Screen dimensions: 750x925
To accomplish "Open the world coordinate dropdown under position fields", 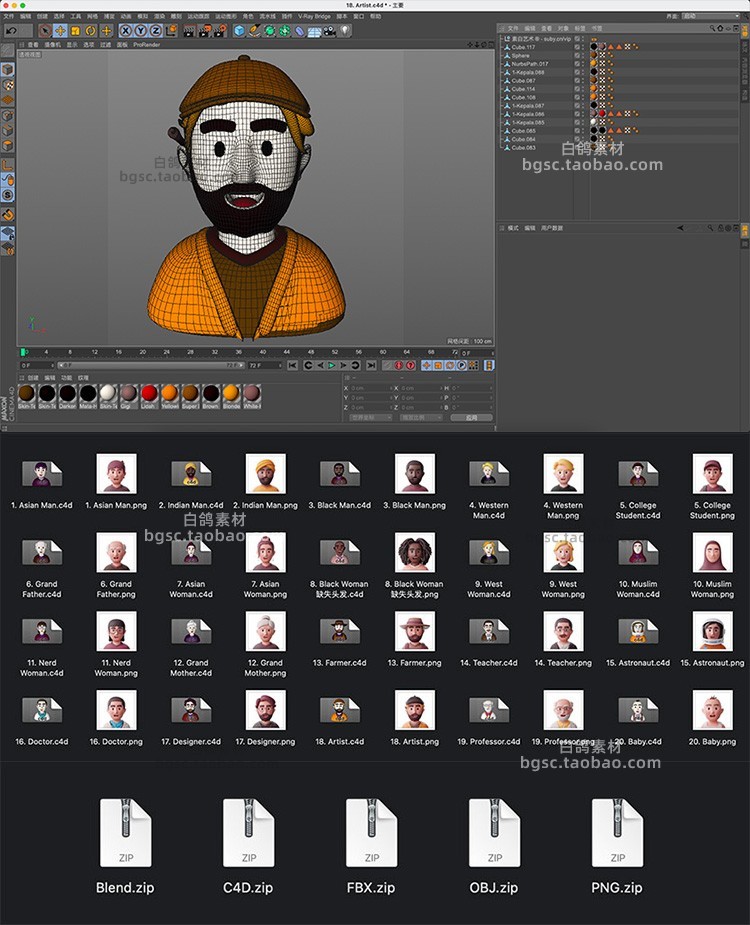I will [371, 418].
